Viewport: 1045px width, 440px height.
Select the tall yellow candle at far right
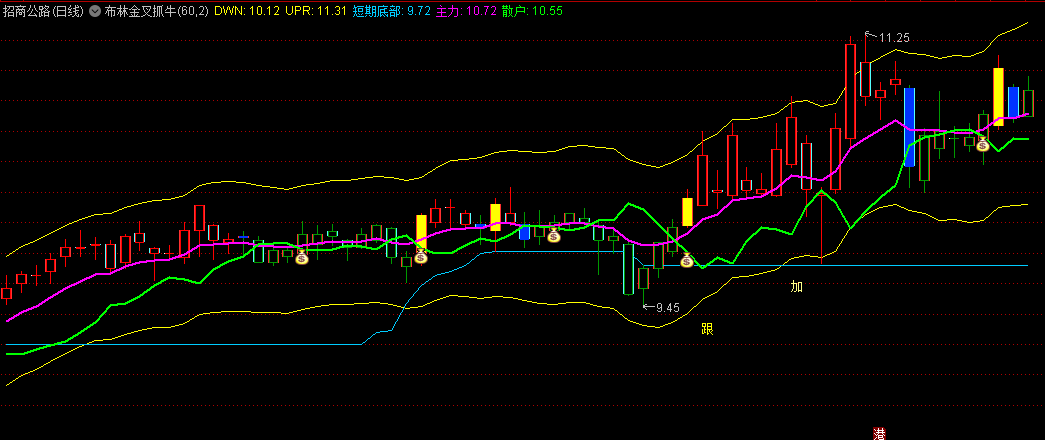click(998, 97)
